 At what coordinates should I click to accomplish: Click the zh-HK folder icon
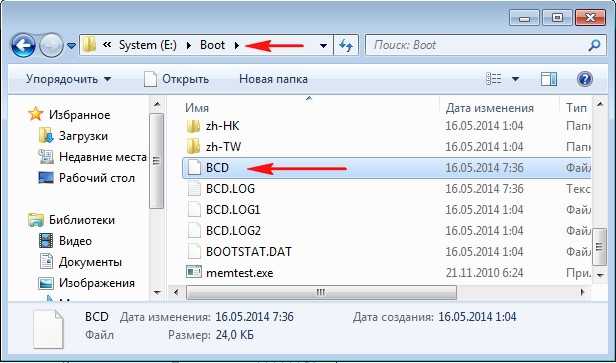tap(194, 126)
